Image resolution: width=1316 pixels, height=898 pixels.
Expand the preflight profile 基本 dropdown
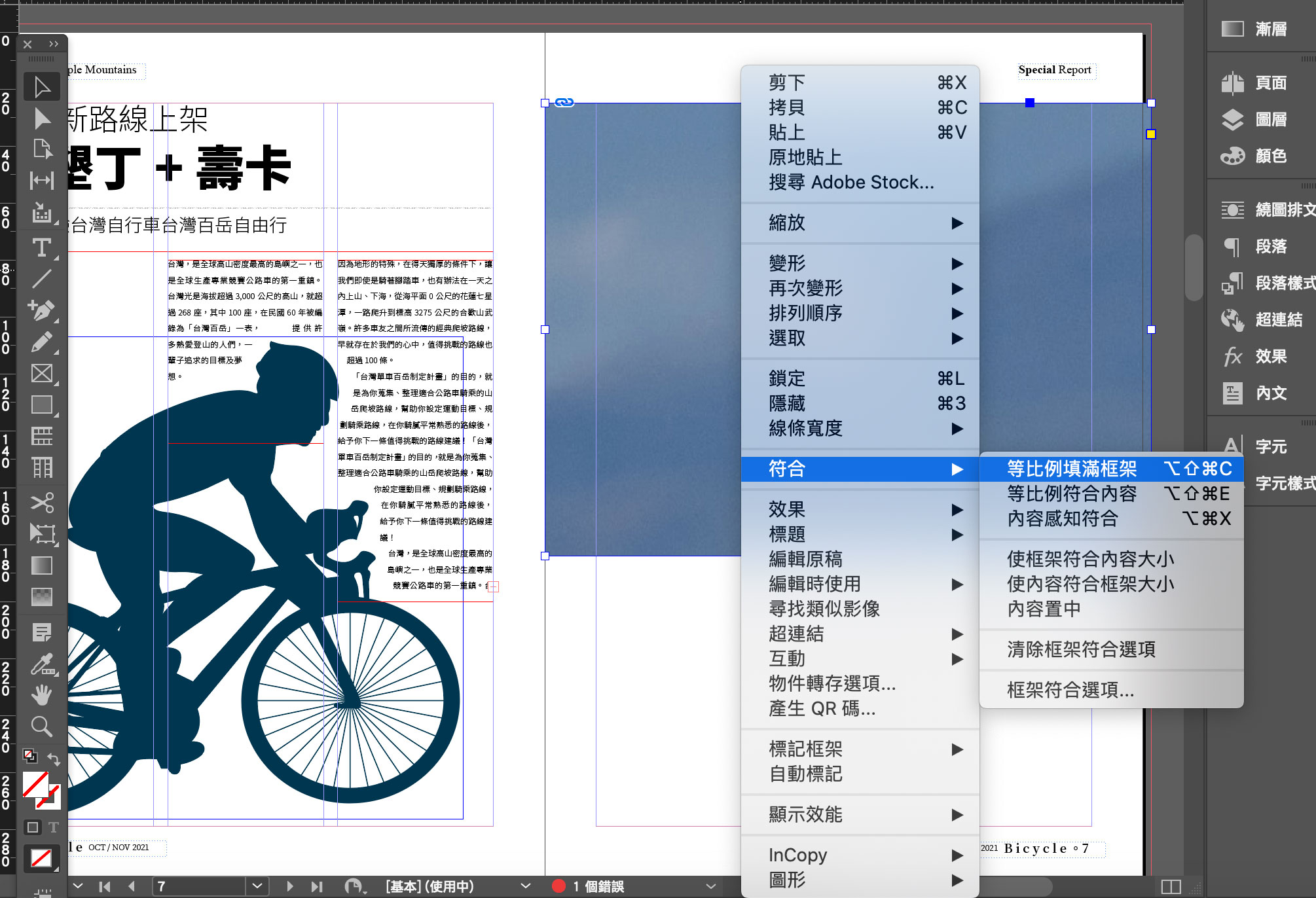tap(525, 886)
